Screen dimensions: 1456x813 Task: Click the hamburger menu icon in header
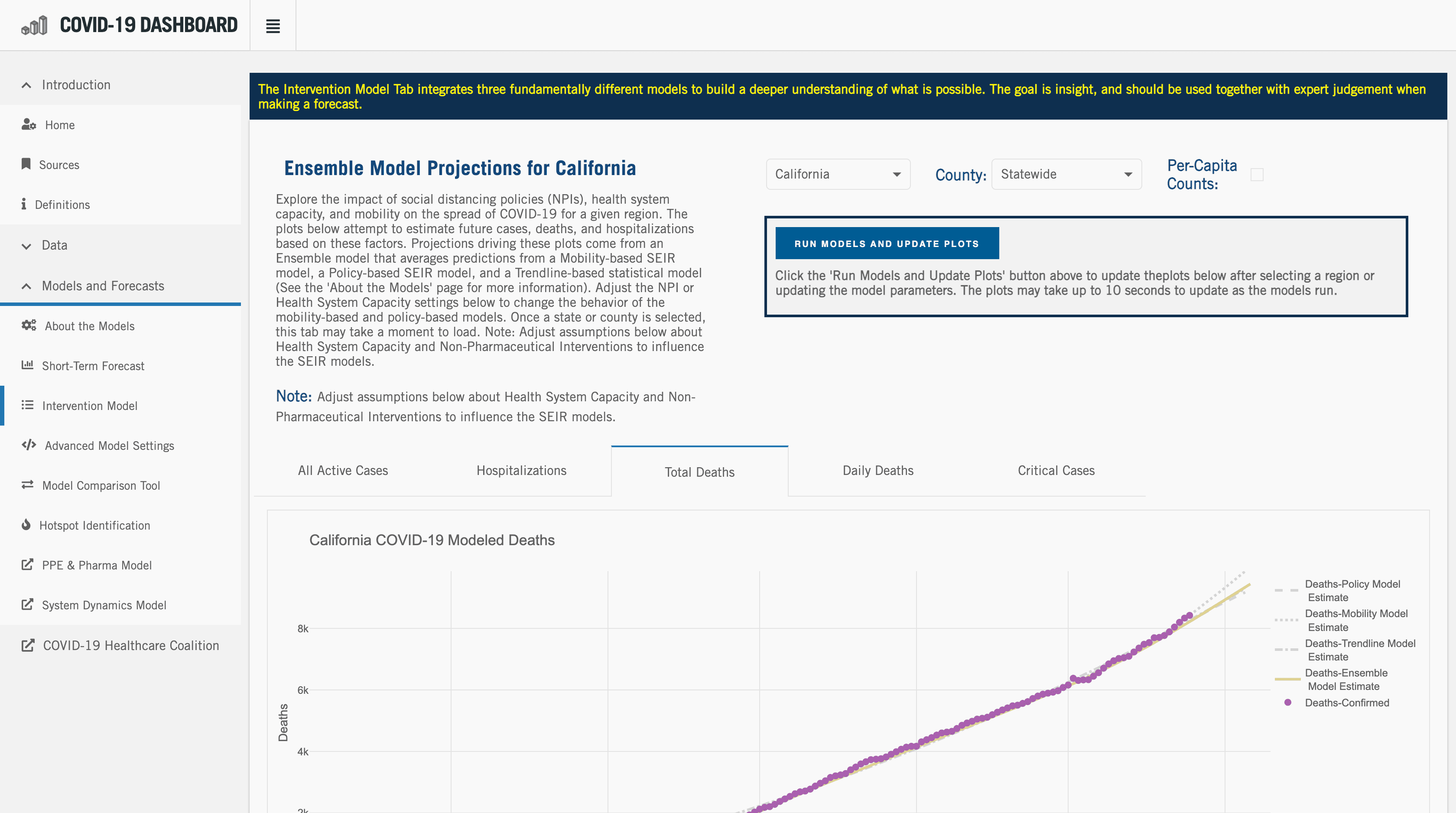tap(273, 26)
